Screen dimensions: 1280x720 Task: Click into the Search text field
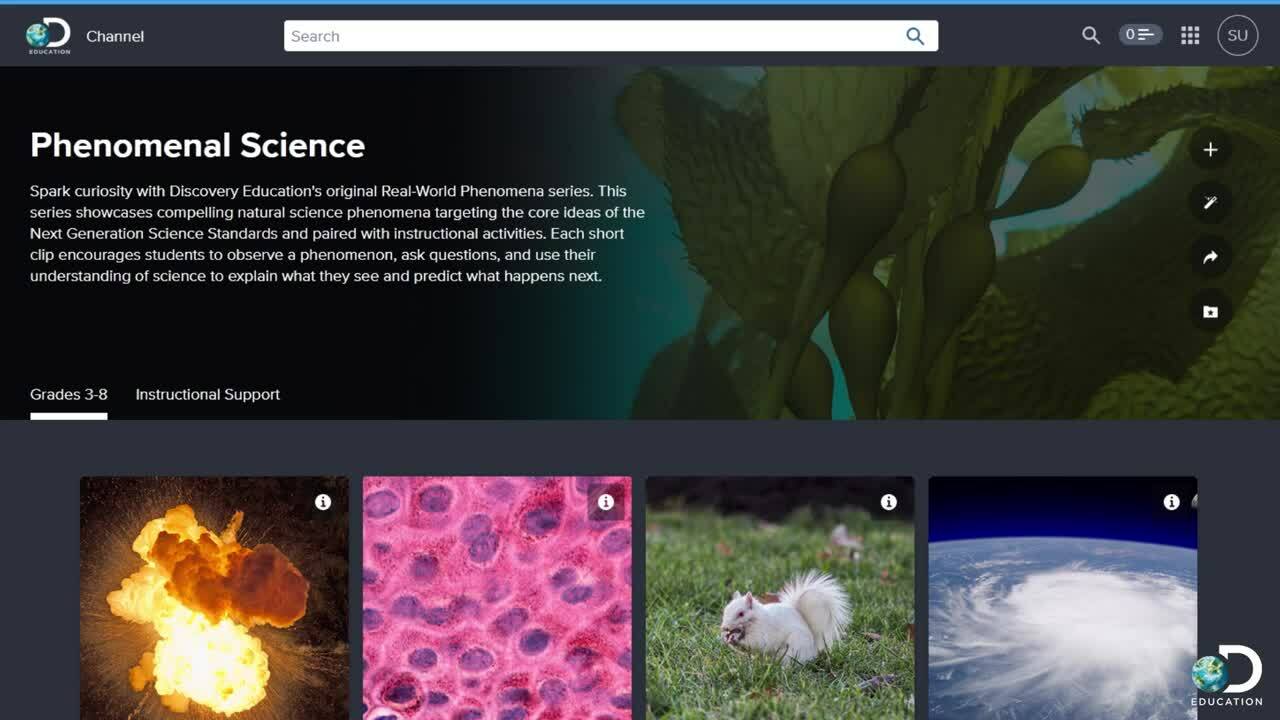coord(590,36)
